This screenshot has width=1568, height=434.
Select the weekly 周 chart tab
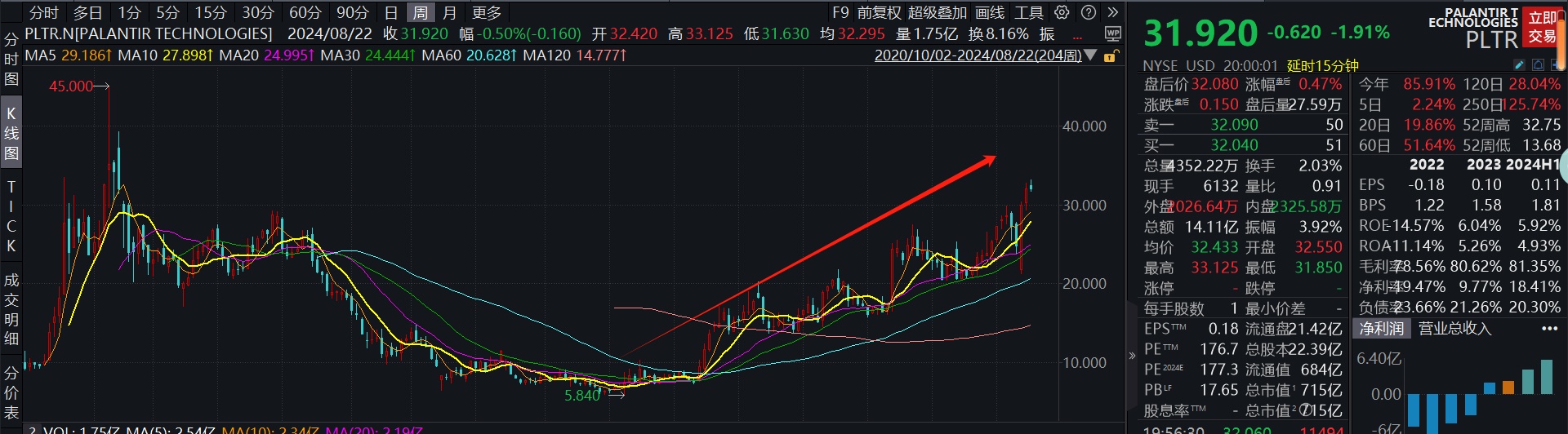[x=420, y=12]
